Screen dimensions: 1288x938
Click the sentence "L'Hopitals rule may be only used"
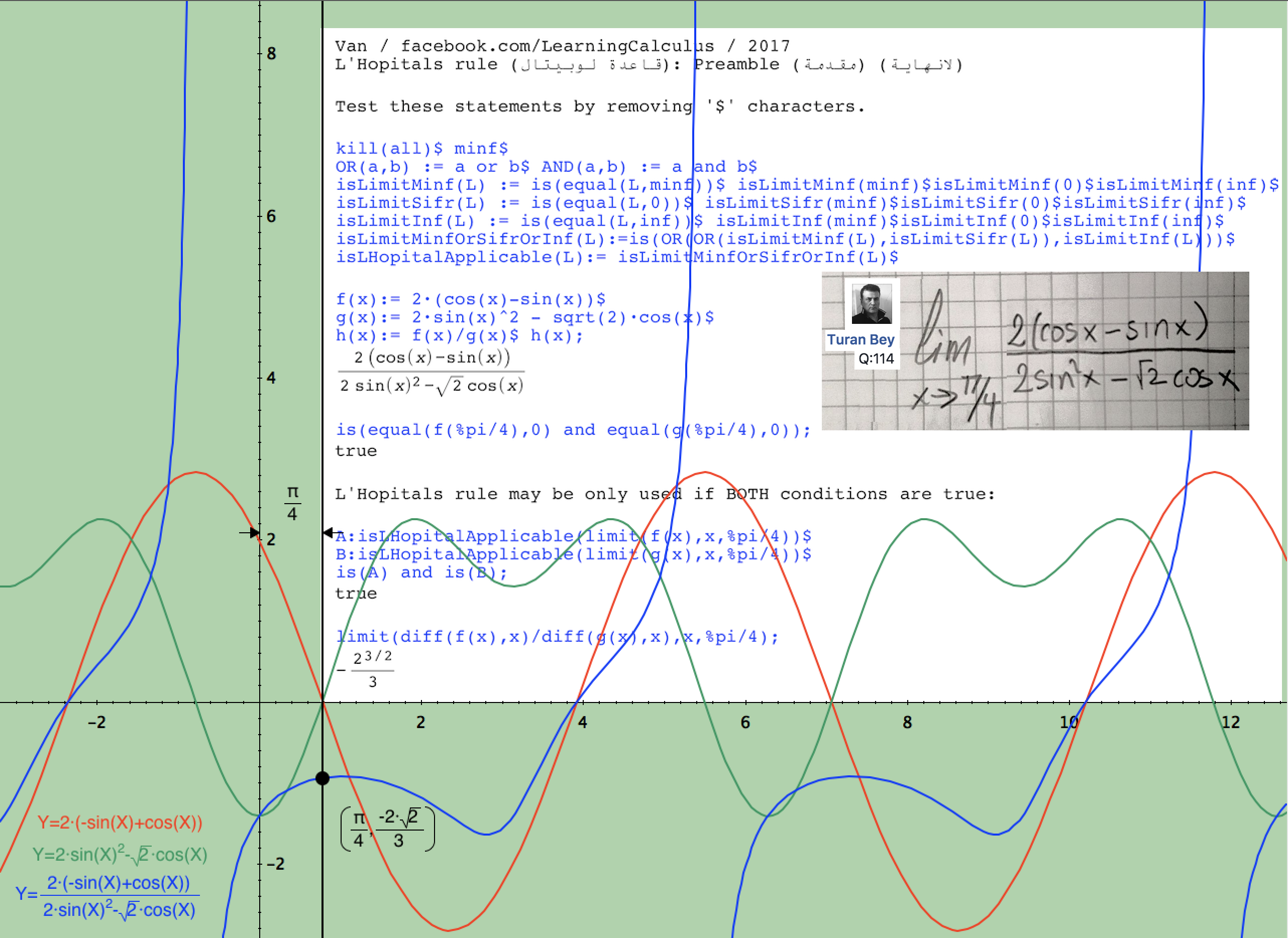pos(665,494)
